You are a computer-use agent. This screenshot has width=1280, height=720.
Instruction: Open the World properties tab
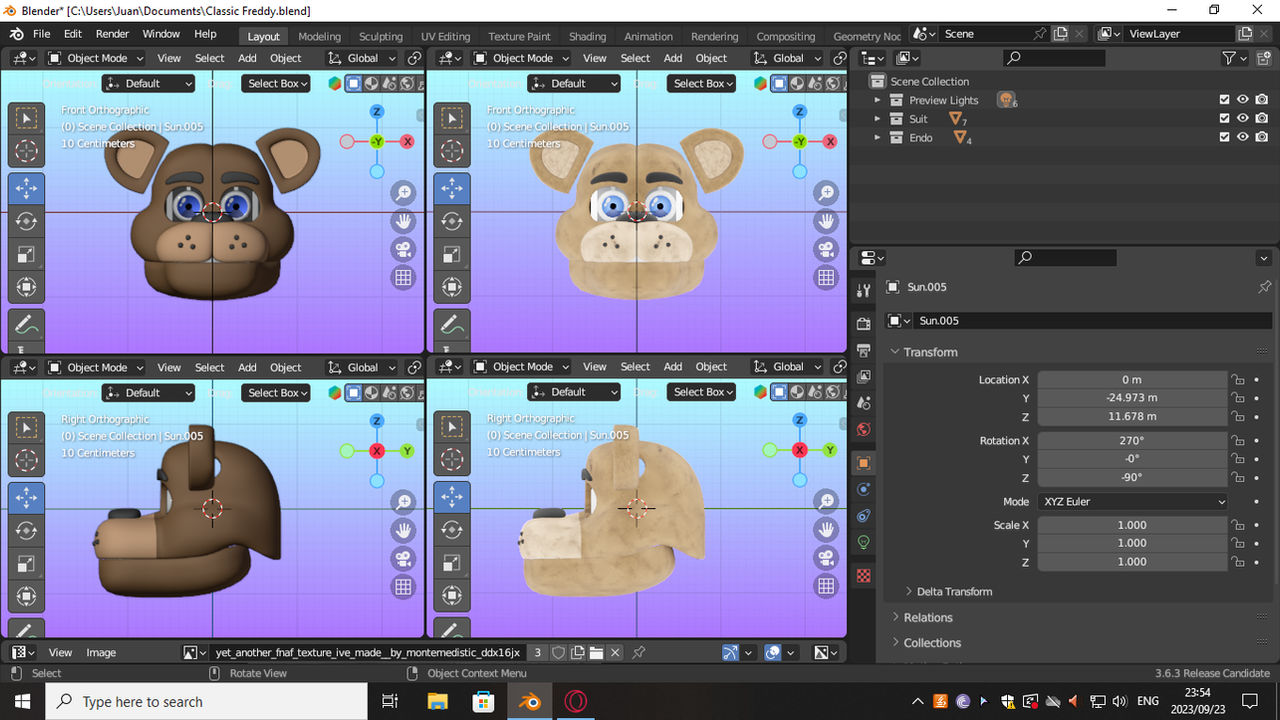(x=864, y=430)
